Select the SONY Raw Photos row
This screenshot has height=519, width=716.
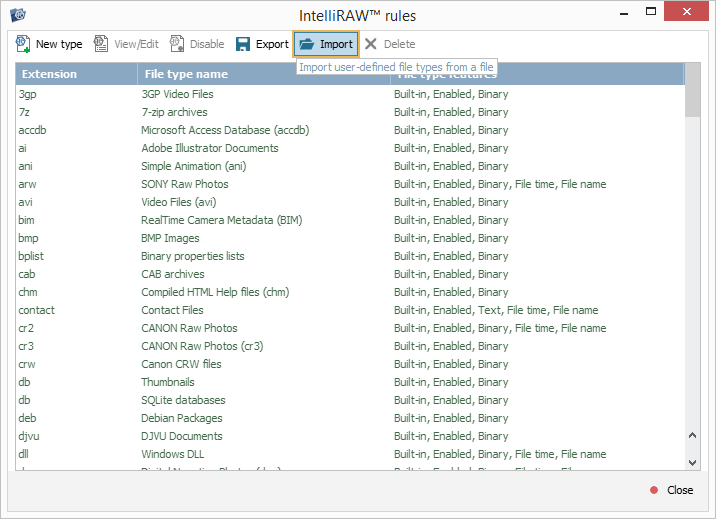tap(184, 184)
